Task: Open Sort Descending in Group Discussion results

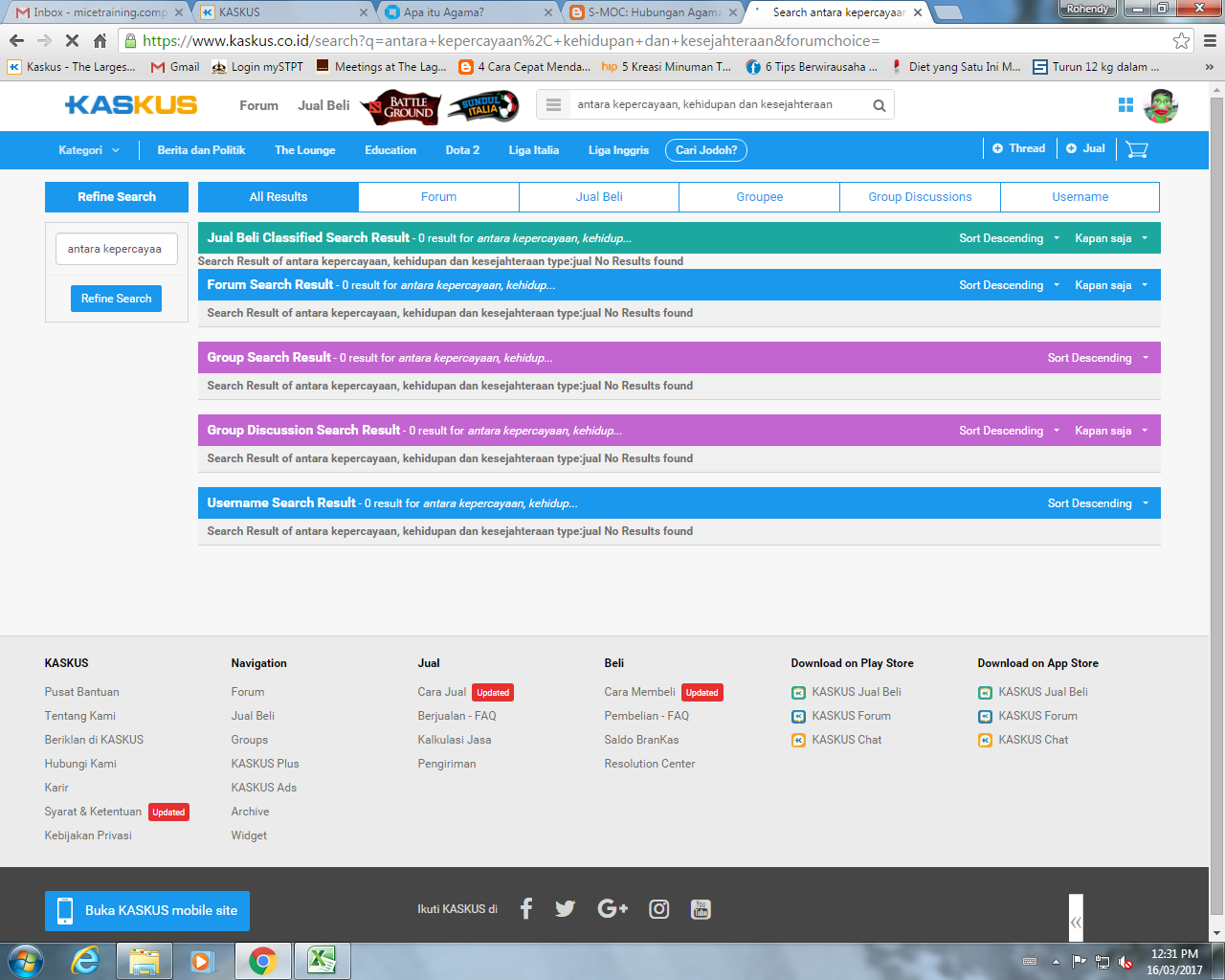Action: [1009, 431]
